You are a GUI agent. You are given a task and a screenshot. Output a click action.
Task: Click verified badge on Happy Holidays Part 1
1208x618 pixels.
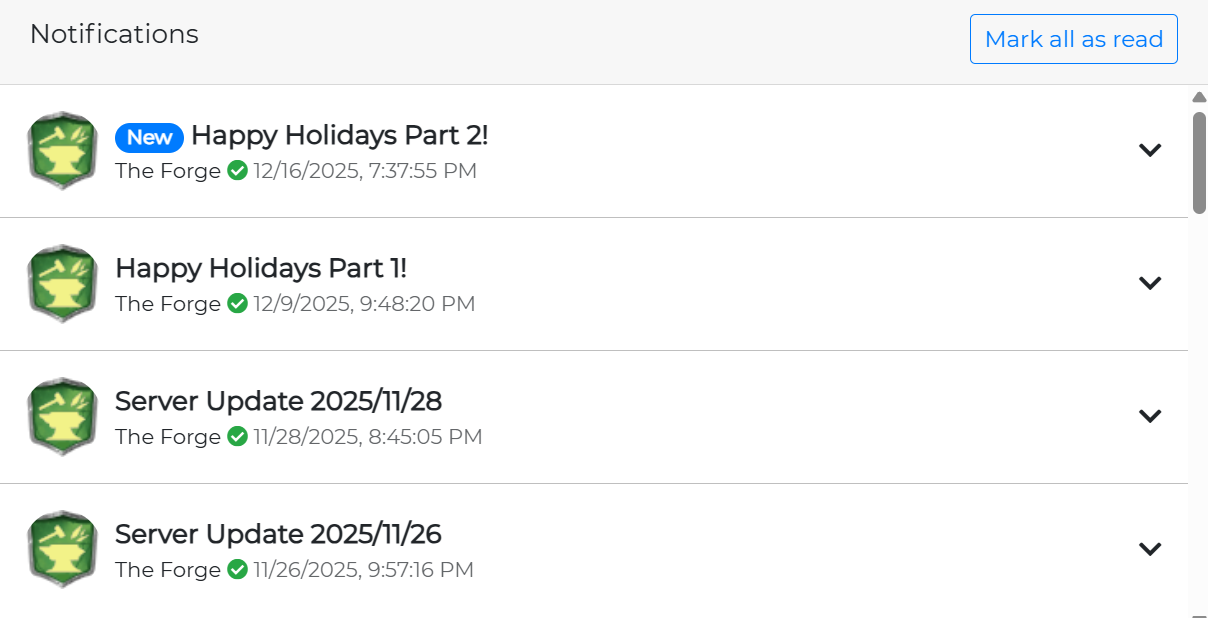click(x=237, y=304)
